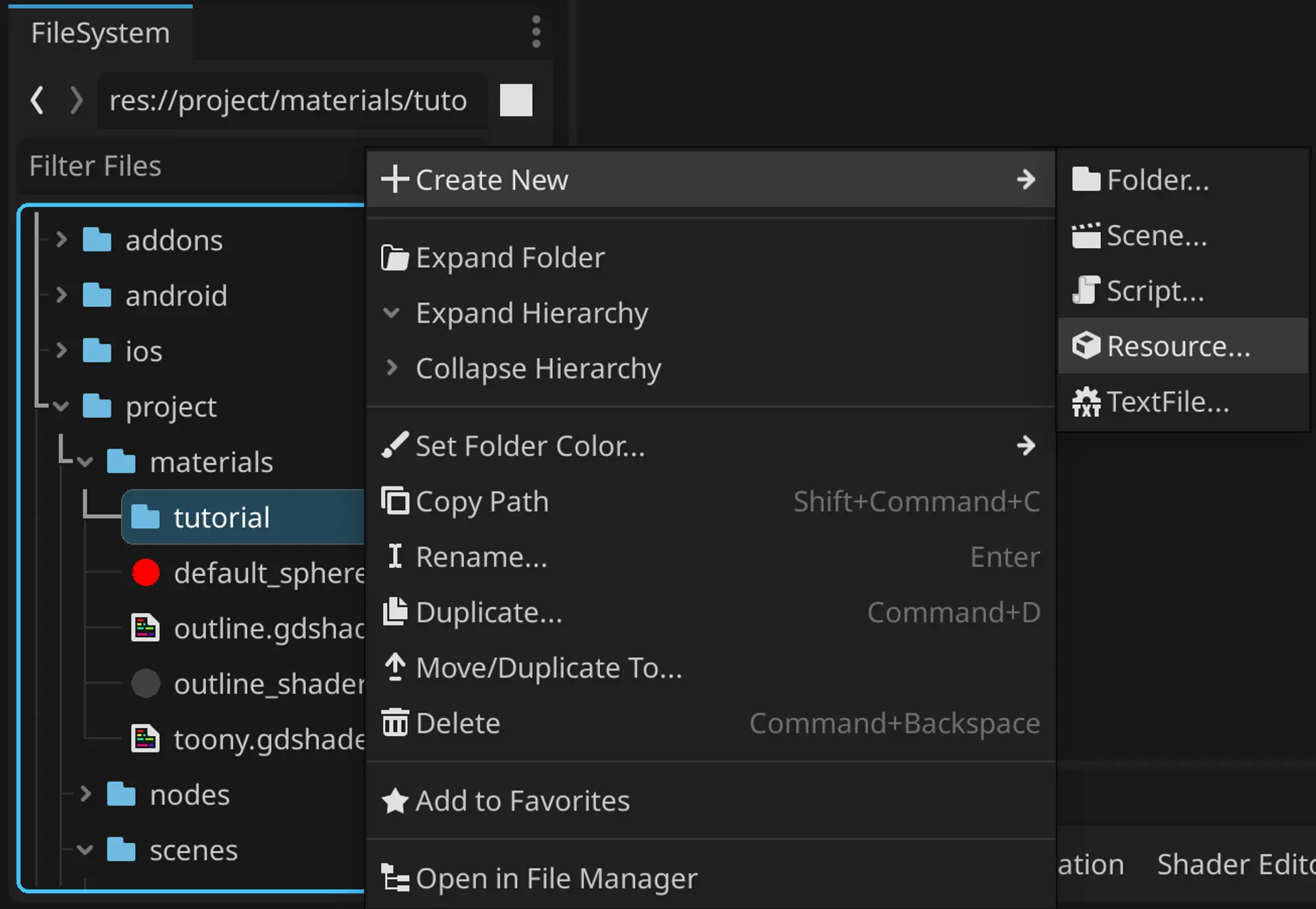Select the outline.gdshader file icon
1316x909 pixels.
point(145,628)
